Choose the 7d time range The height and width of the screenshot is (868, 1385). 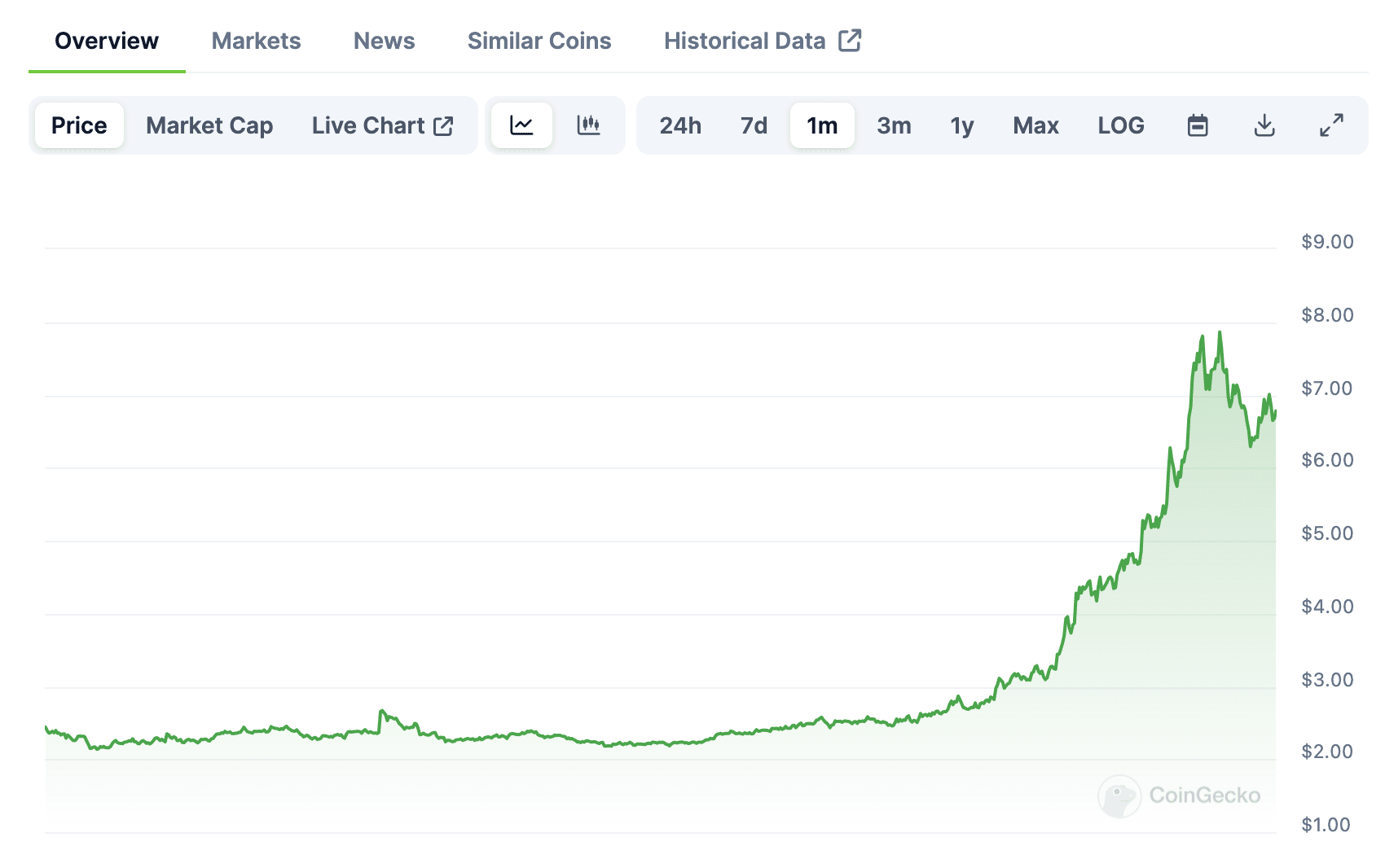(x=754, y=125)
